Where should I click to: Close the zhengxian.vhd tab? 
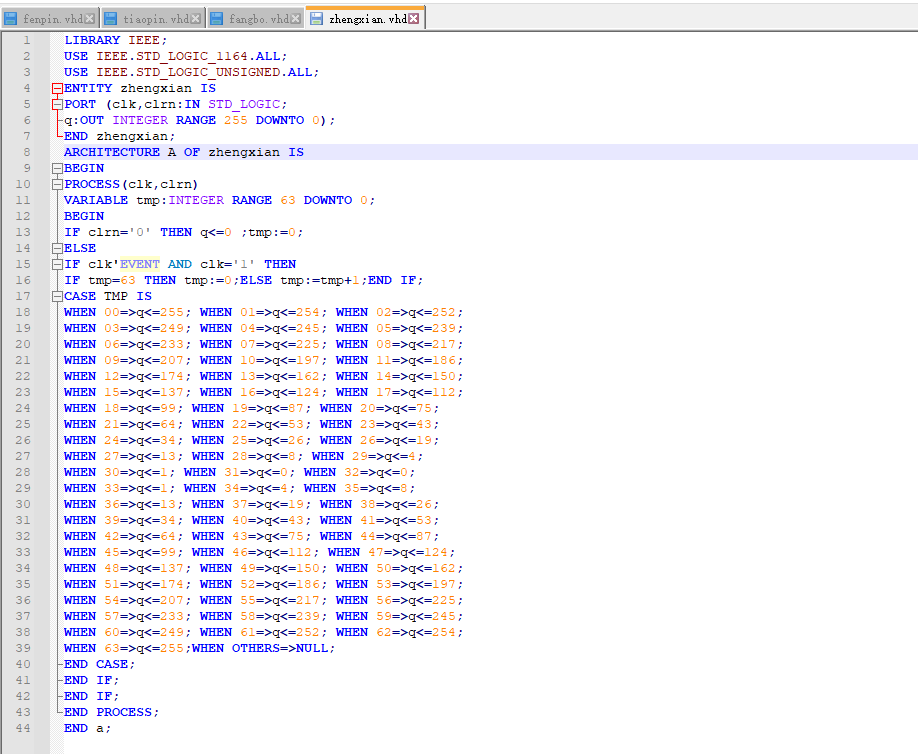click(x=413, y=19)
